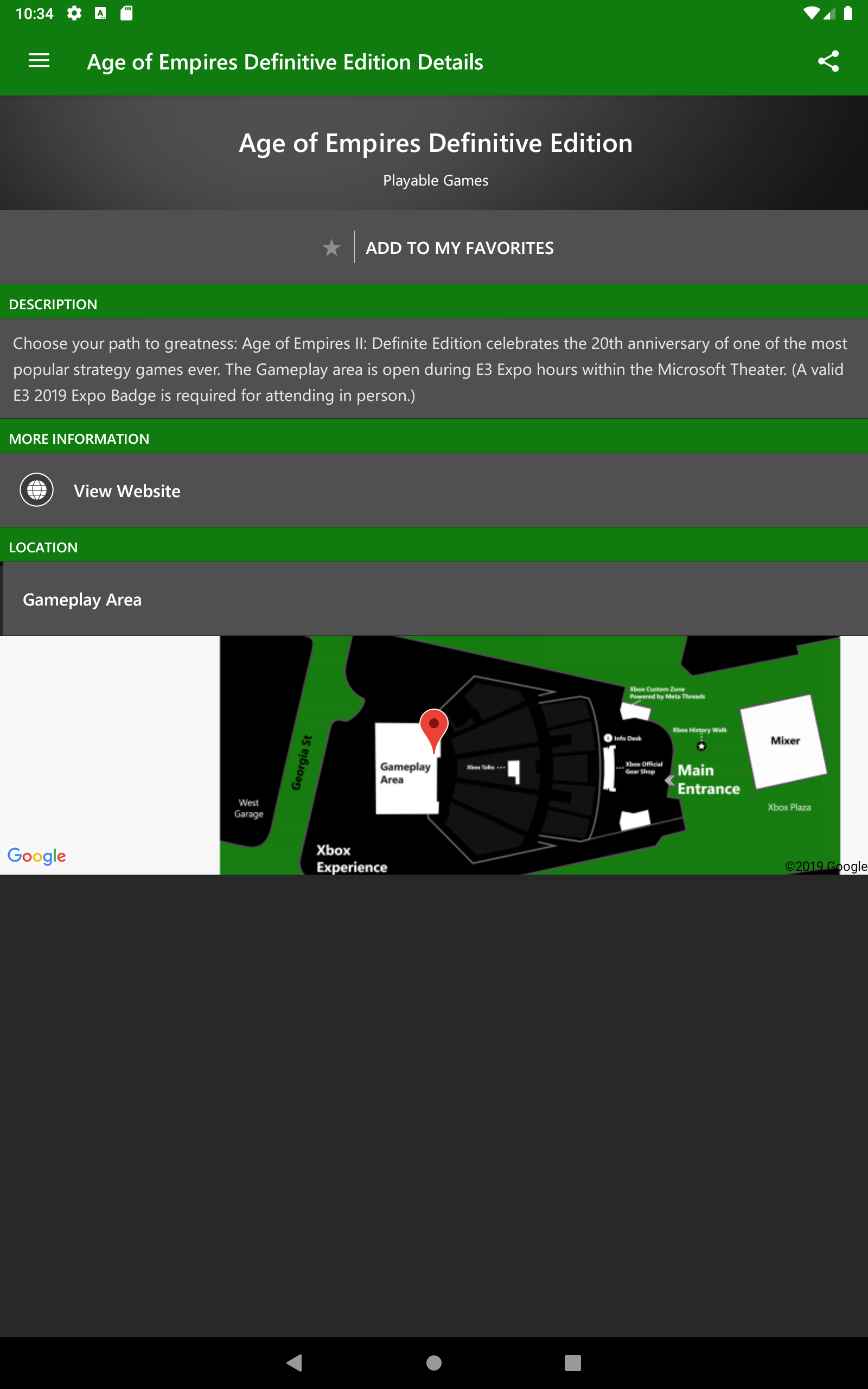The image size is (868, 1389).
Task: Tap Xbox Experience label on map
Action: (x=352, y=858)
